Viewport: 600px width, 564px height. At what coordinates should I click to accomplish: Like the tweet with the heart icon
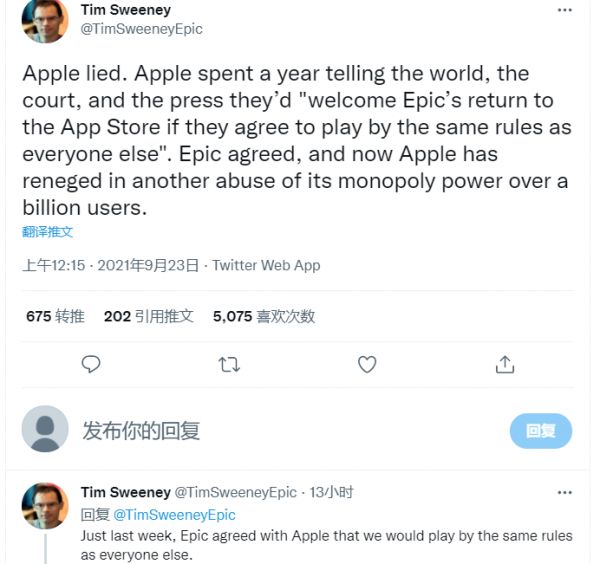pos(367,364)
